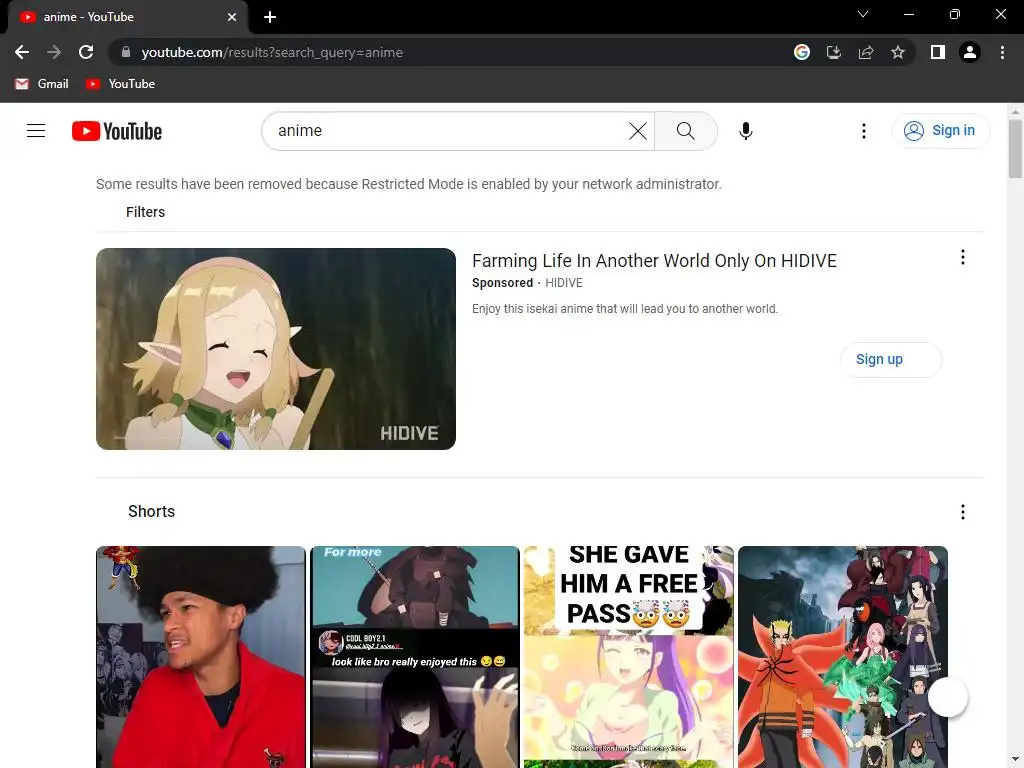Open the Google icon in the address bar

coord(802,52)
